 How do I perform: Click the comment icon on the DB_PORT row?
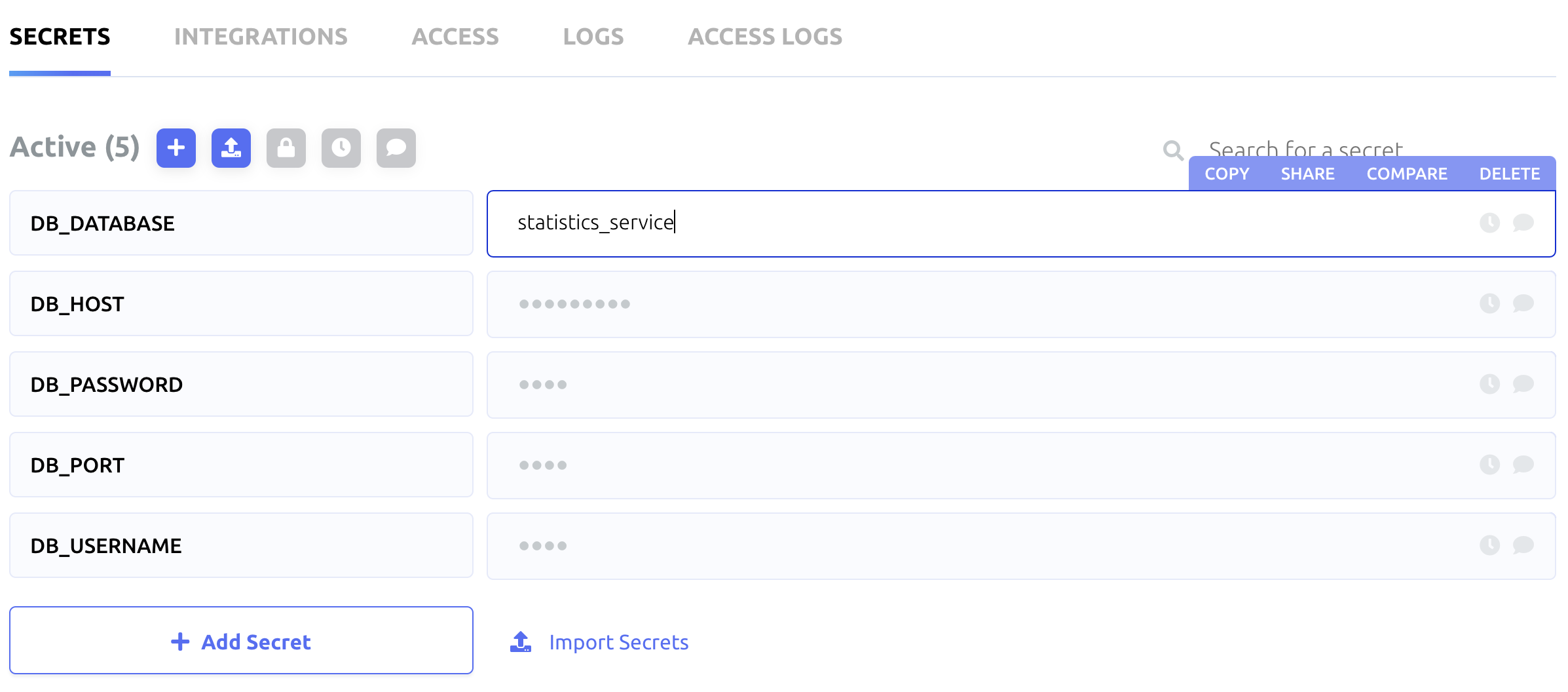click(1523, 465)
